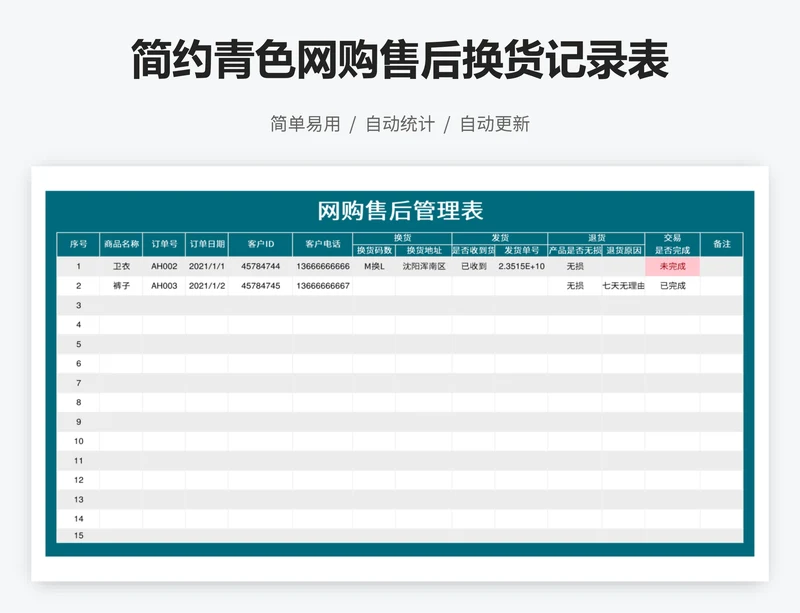Select the 沈阳浑南区 address cell

point(423,267)
